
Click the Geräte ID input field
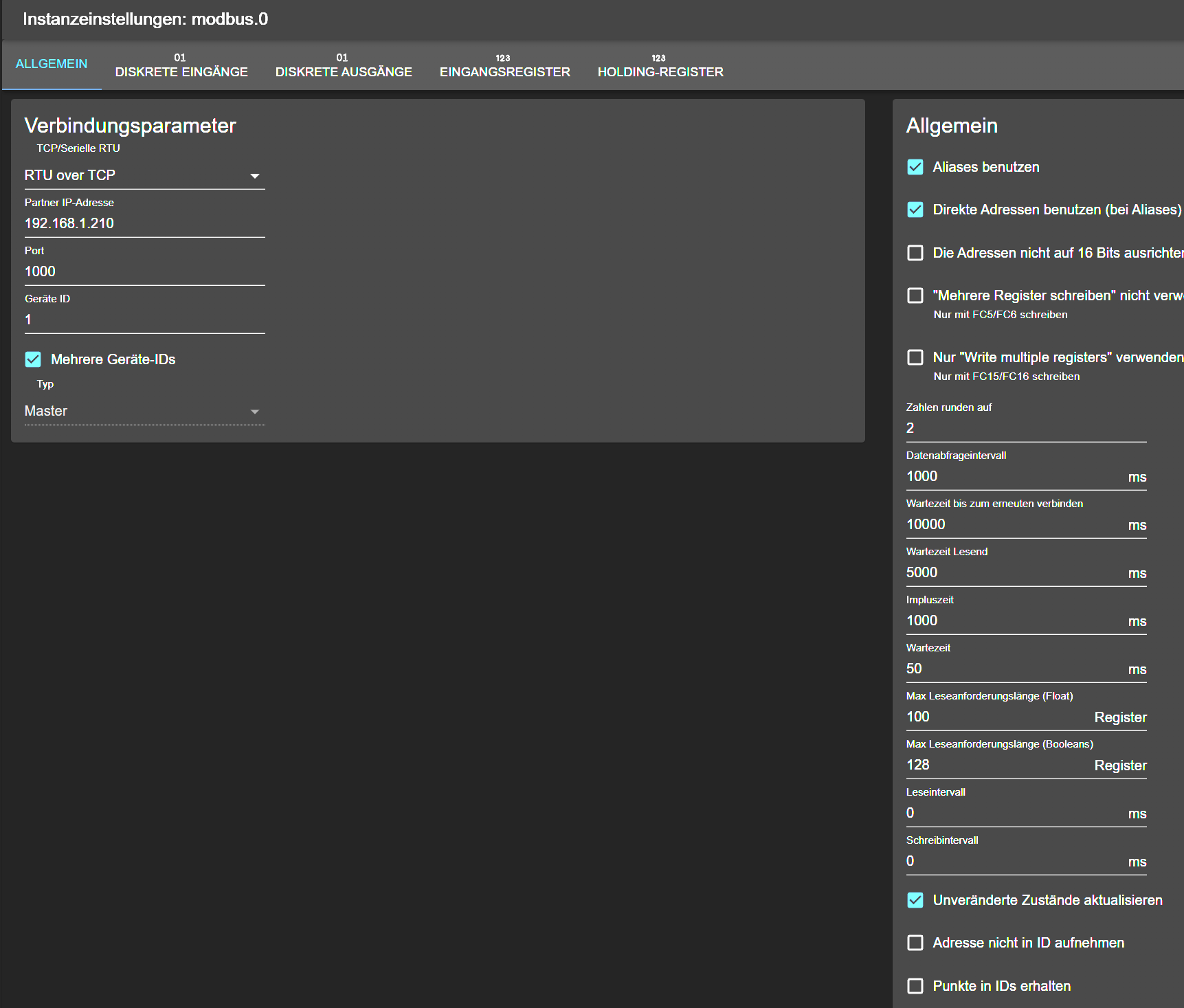[x=145, y=320]
